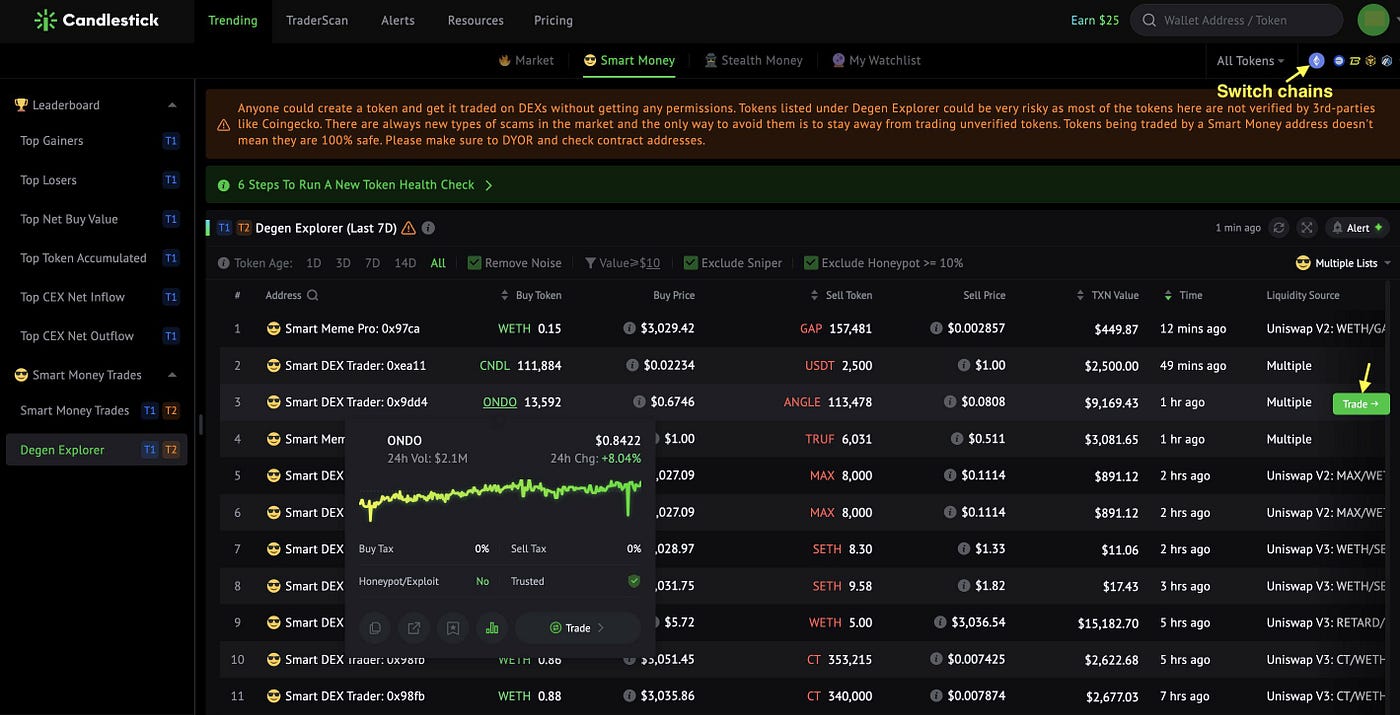Collapse the Leaderboard section
The image size is (1400, 715).
point(172,105)
